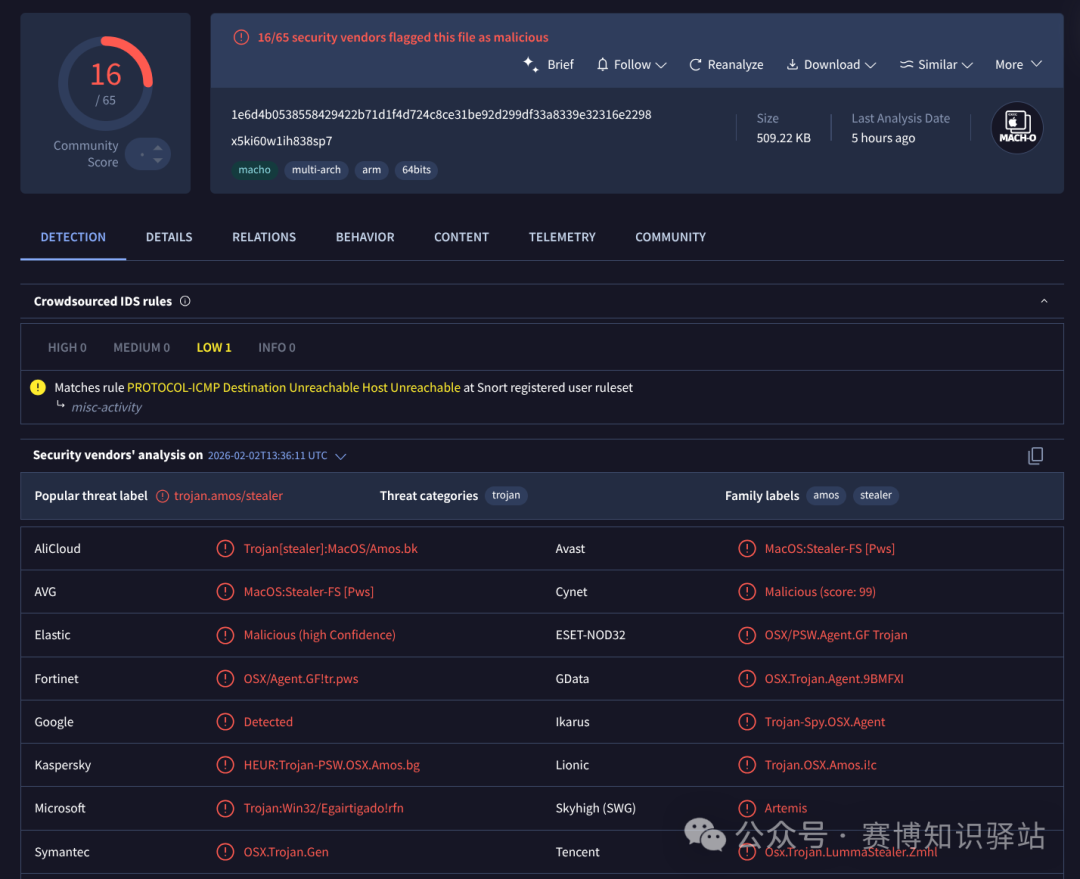Switch to the RELATIONS tab
1080x879 pixels.
264,237
